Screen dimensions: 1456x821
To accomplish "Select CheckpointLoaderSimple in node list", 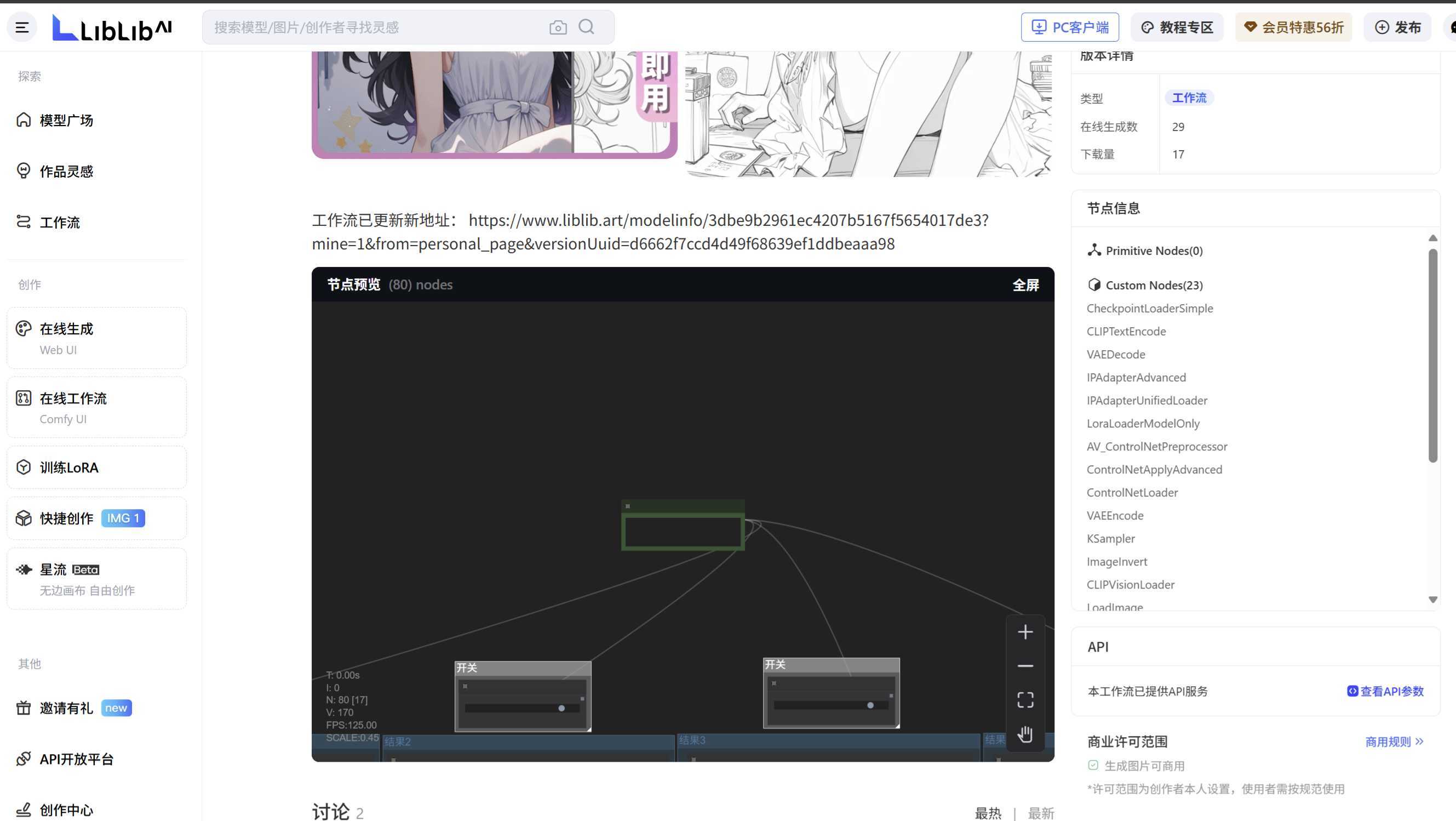I will coord(1150,308).
